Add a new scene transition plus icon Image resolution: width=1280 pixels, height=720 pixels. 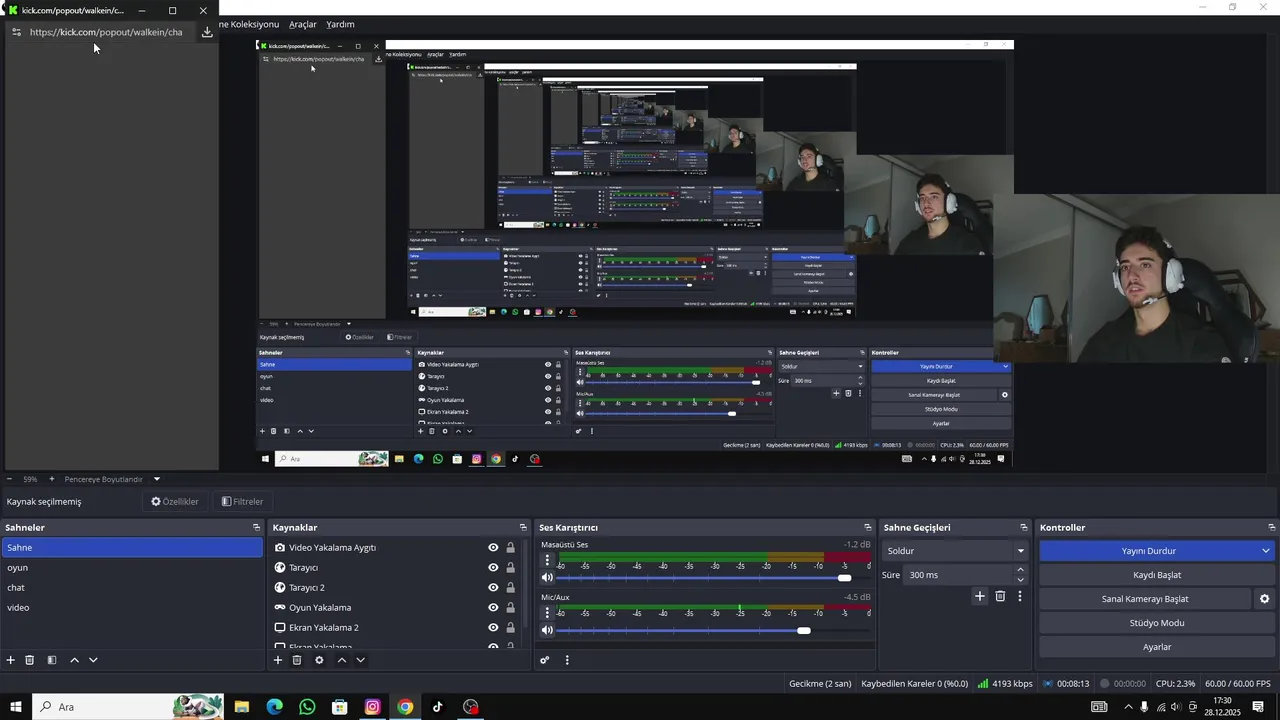[980, 596]
